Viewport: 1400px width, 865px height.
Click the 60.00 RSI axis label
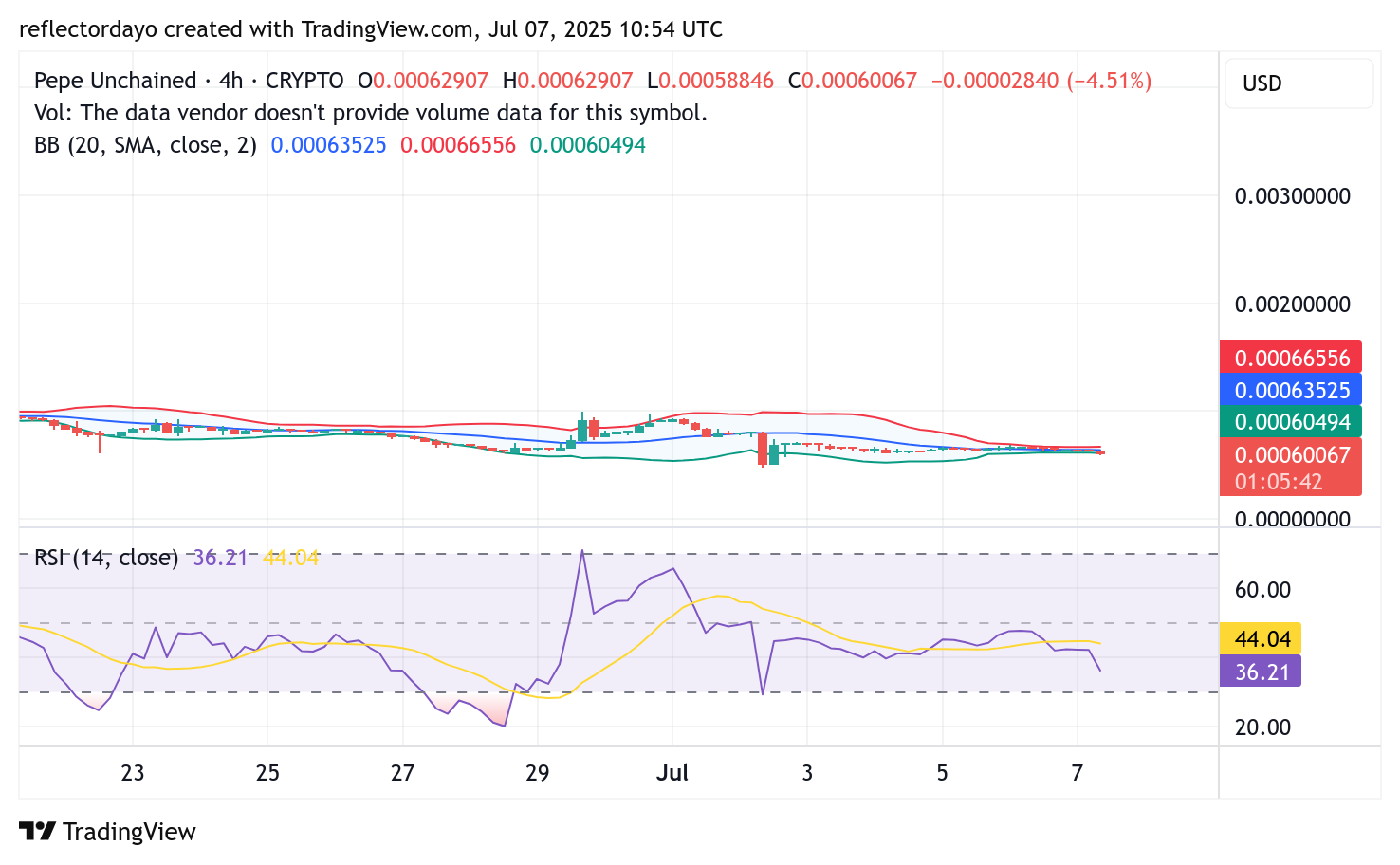1262,590
